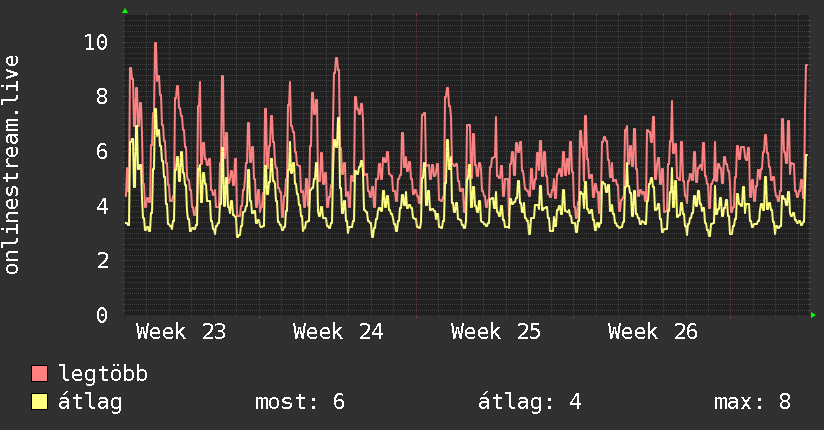Click the onlinestream.live vertical axis title
The height and width of the screenshot is (430, 824).
point(11,165)
